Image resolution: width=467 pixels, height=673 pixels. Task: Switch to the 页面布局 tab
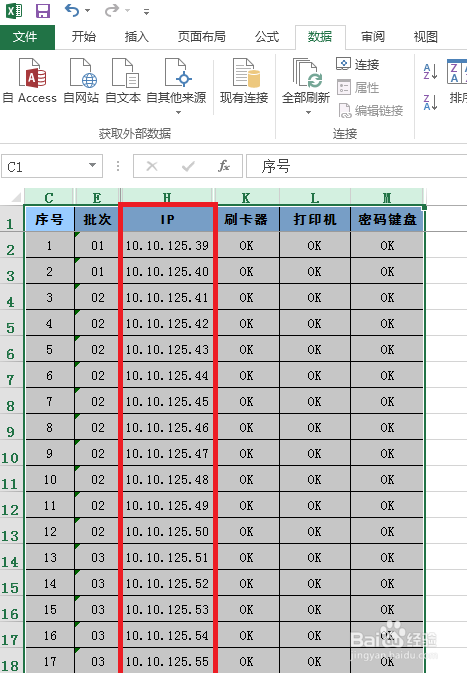(202, 37)
